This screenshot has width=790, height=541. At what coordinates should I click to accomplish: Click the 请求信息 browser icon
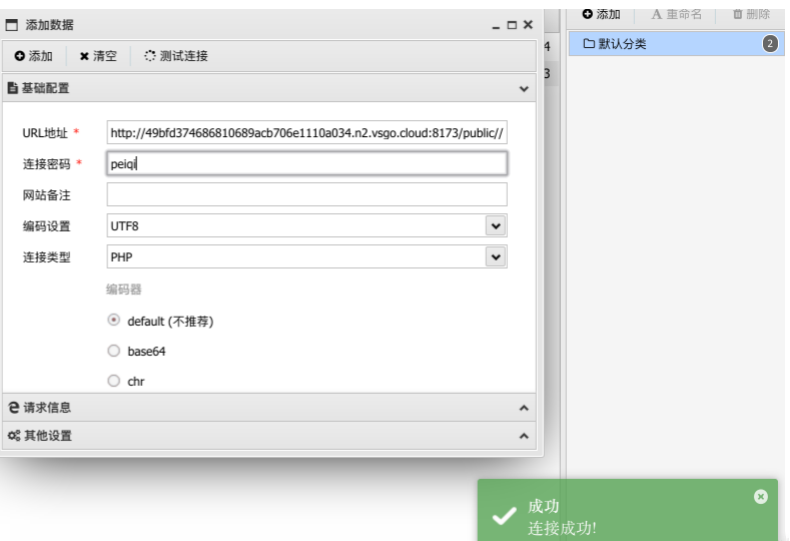coord(14,408)
